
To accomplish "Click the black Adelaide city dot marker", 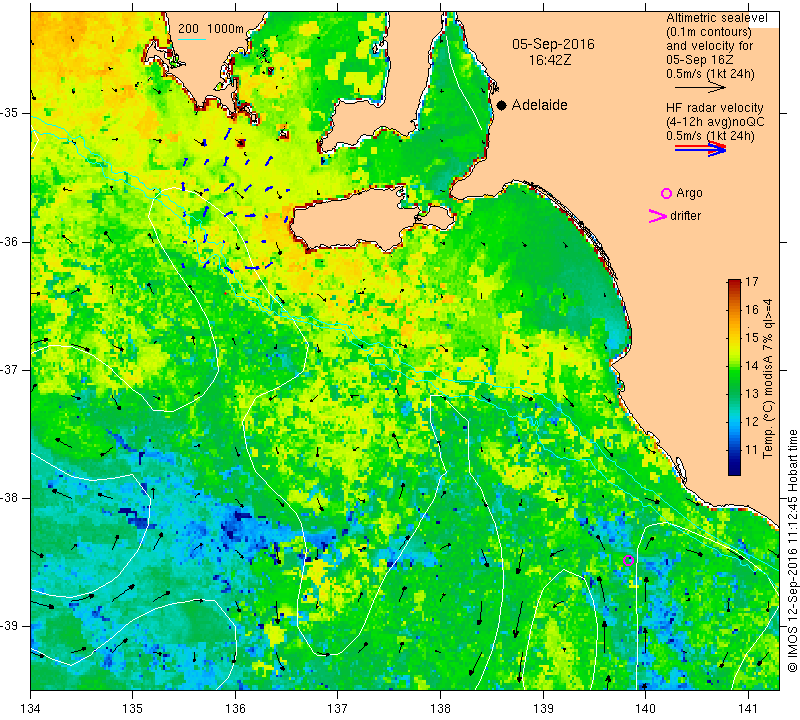I will pos(502,105).
